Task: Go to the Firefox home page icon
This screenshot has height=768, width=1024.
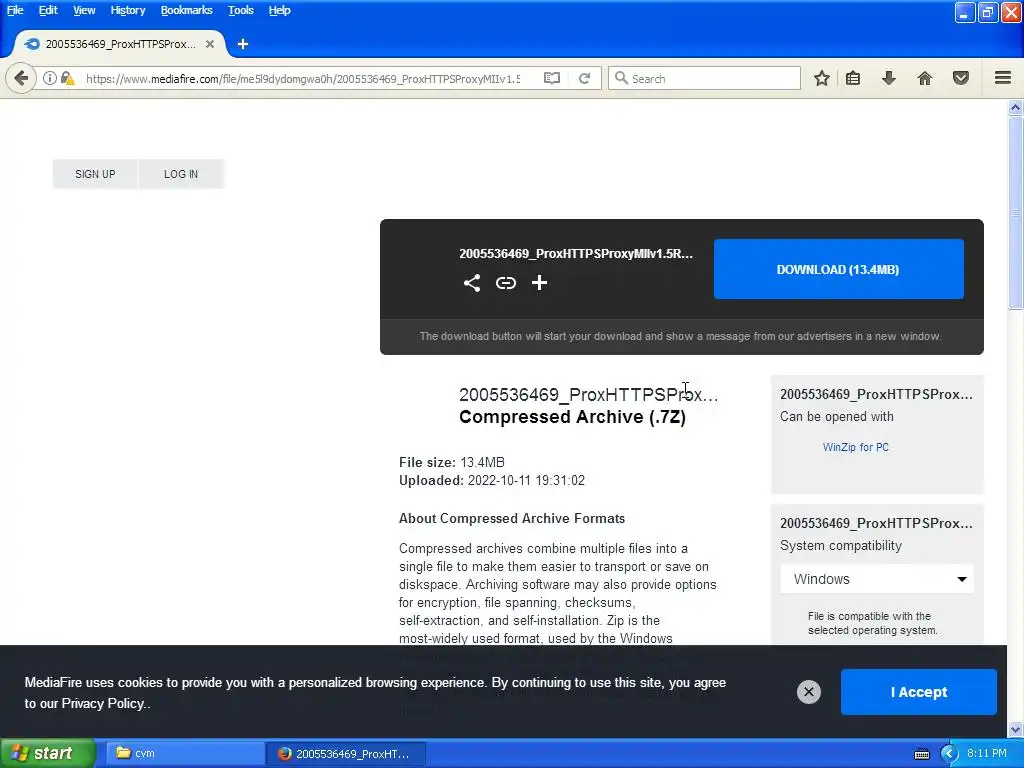Action: [925, 78]
